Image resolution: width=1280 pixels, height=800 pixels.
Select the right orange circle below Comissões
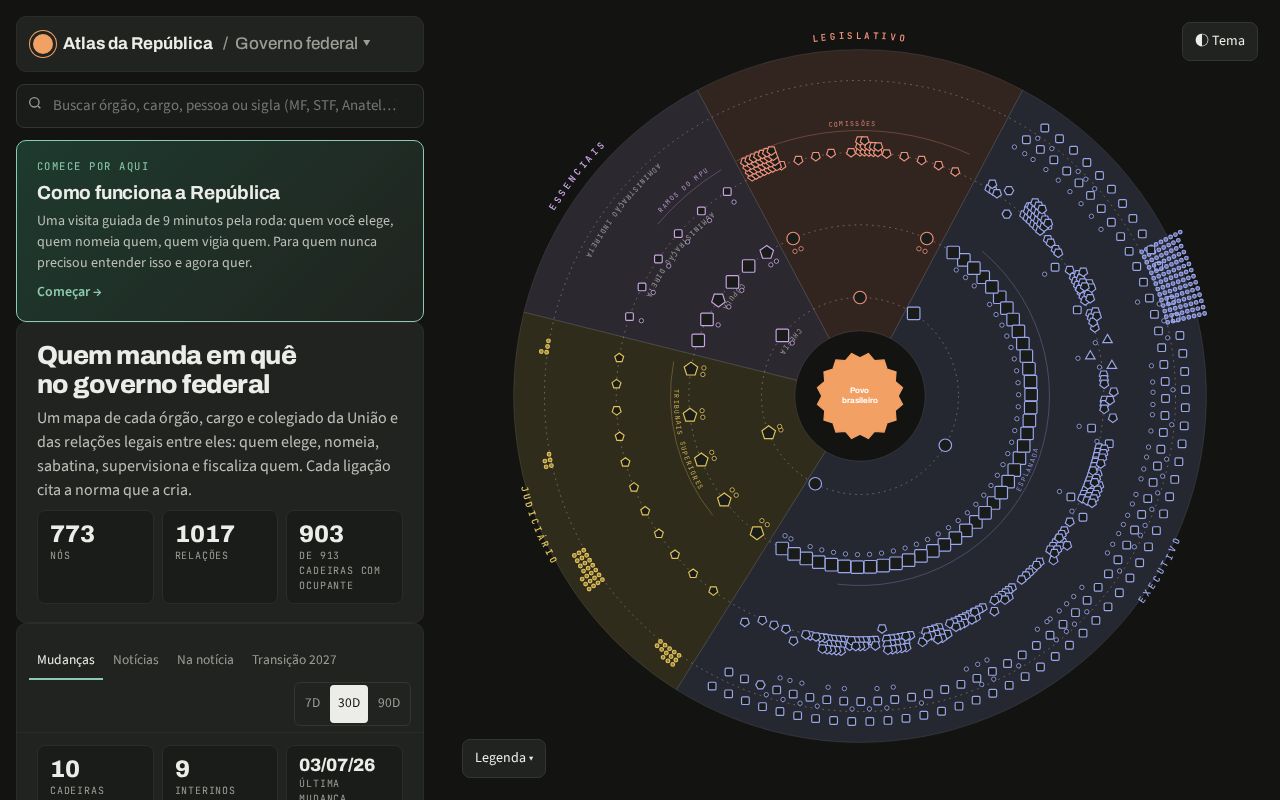[x=926, y=239]
